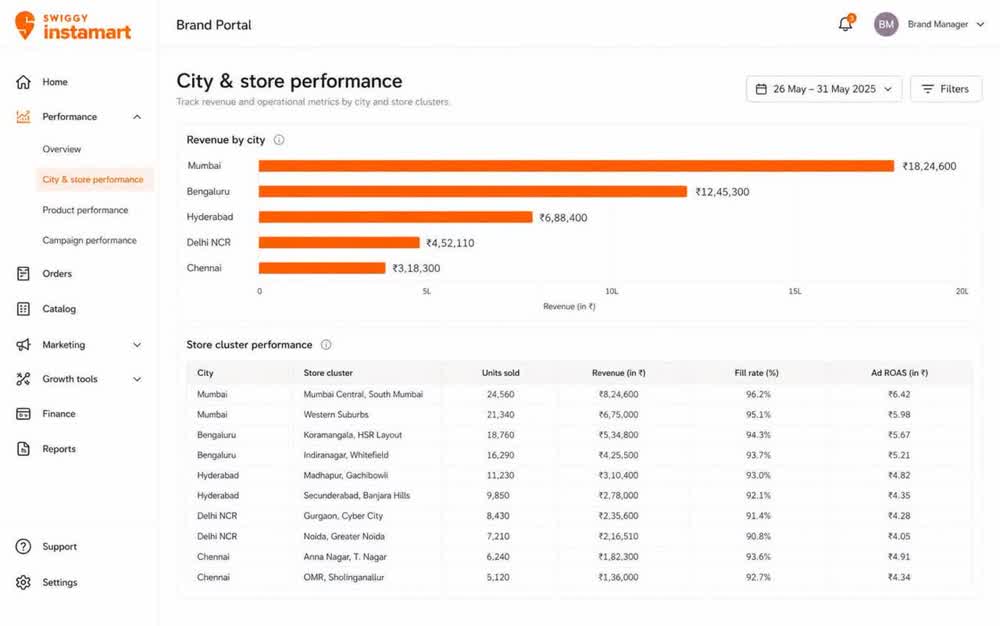Open Catalog menu label
The image size is (1000, 626).
pyautogui.click(x=59, y=309)
